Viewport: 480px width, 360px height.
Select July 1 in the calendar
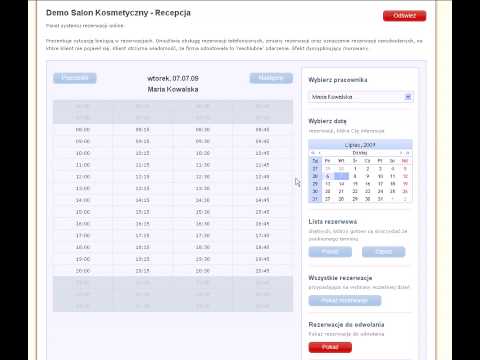tap(355, 169)
